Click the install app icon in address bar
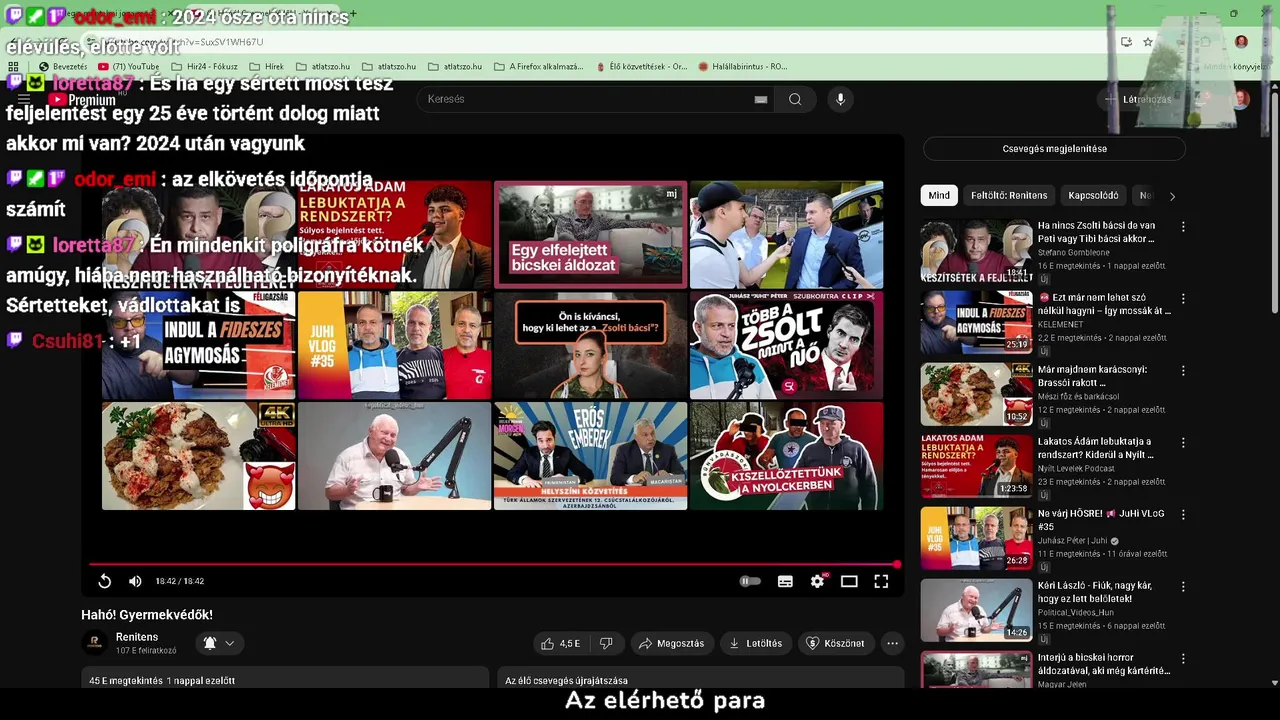 tap(1126, 42)
